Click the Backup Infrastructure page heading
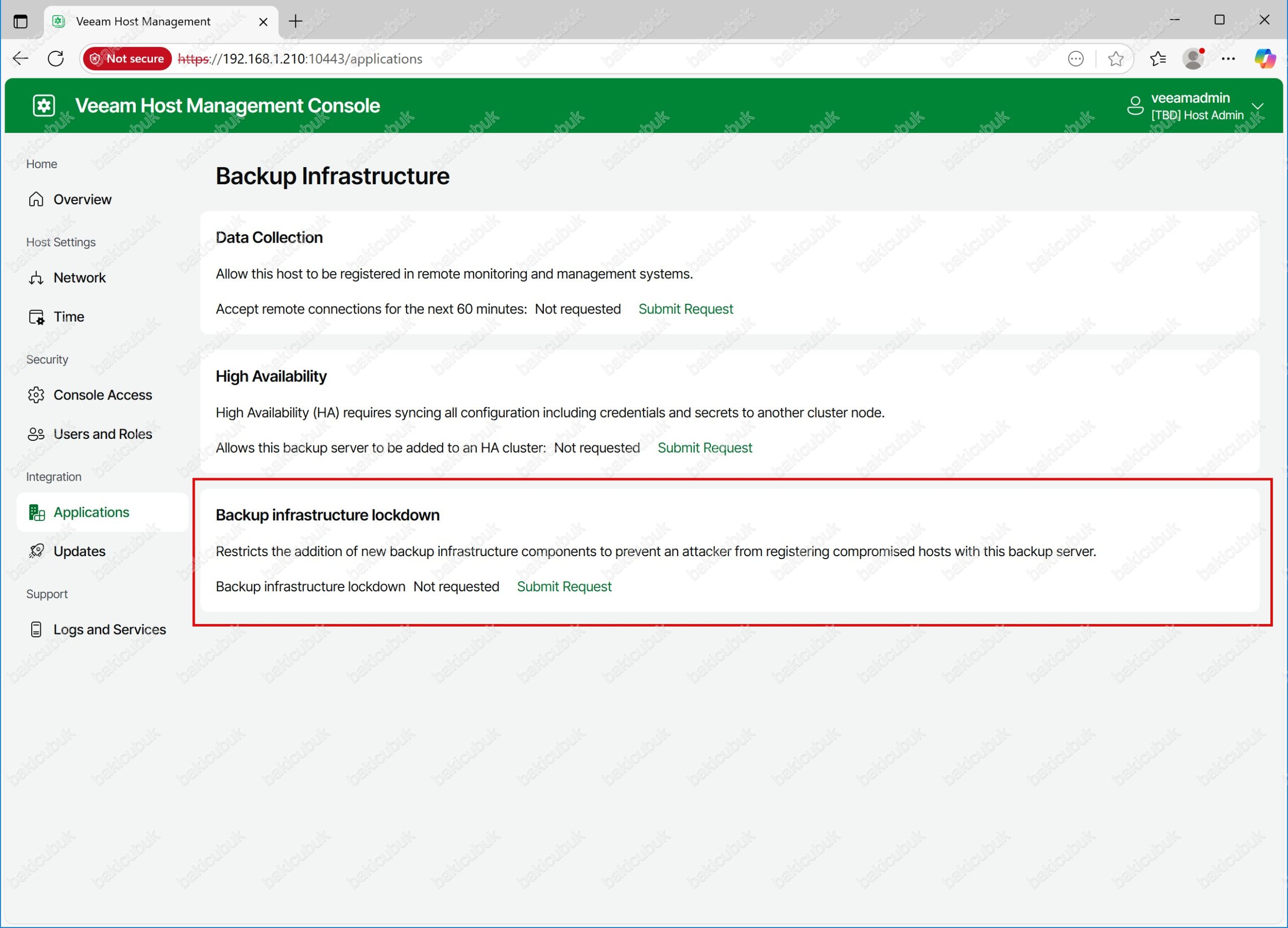The width and height of the screenshot is (1288, 928). (x=332, y=176)
